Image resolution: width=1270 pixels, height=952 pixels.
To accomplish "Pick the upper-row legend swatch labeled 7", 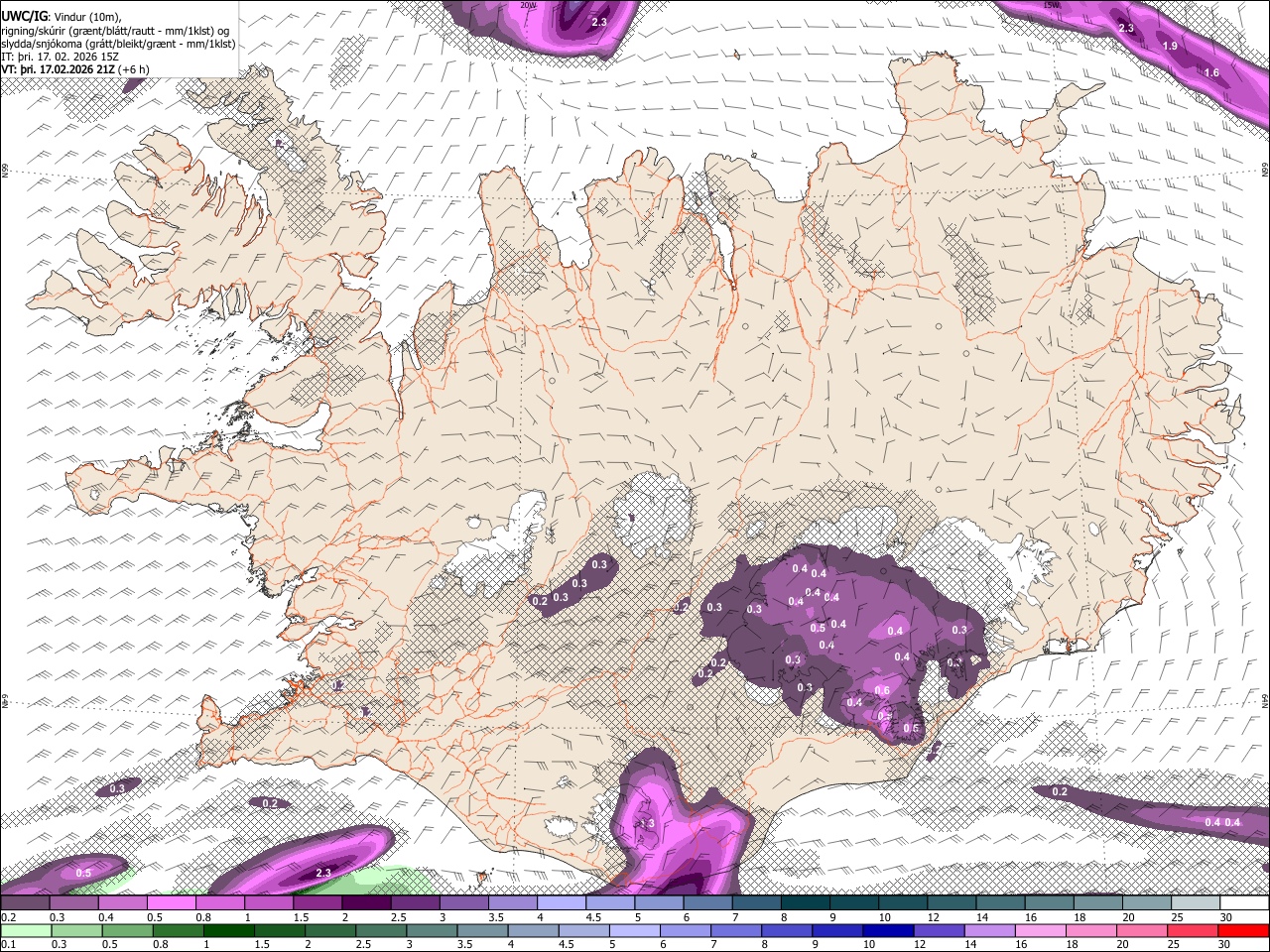I will (x=757, y=902).
